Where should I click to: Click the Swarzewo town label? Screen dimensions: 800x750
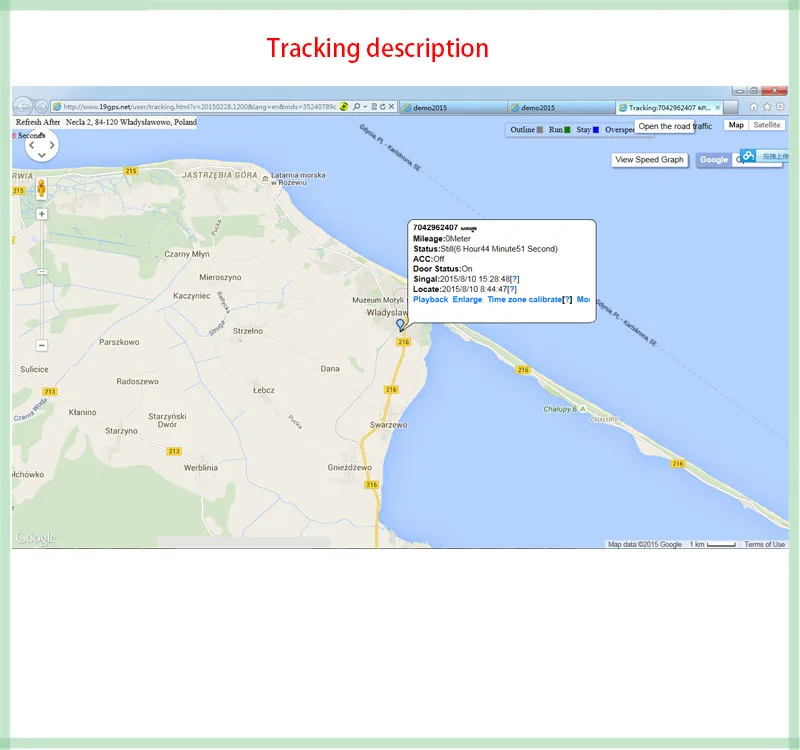tap(388, 425)
